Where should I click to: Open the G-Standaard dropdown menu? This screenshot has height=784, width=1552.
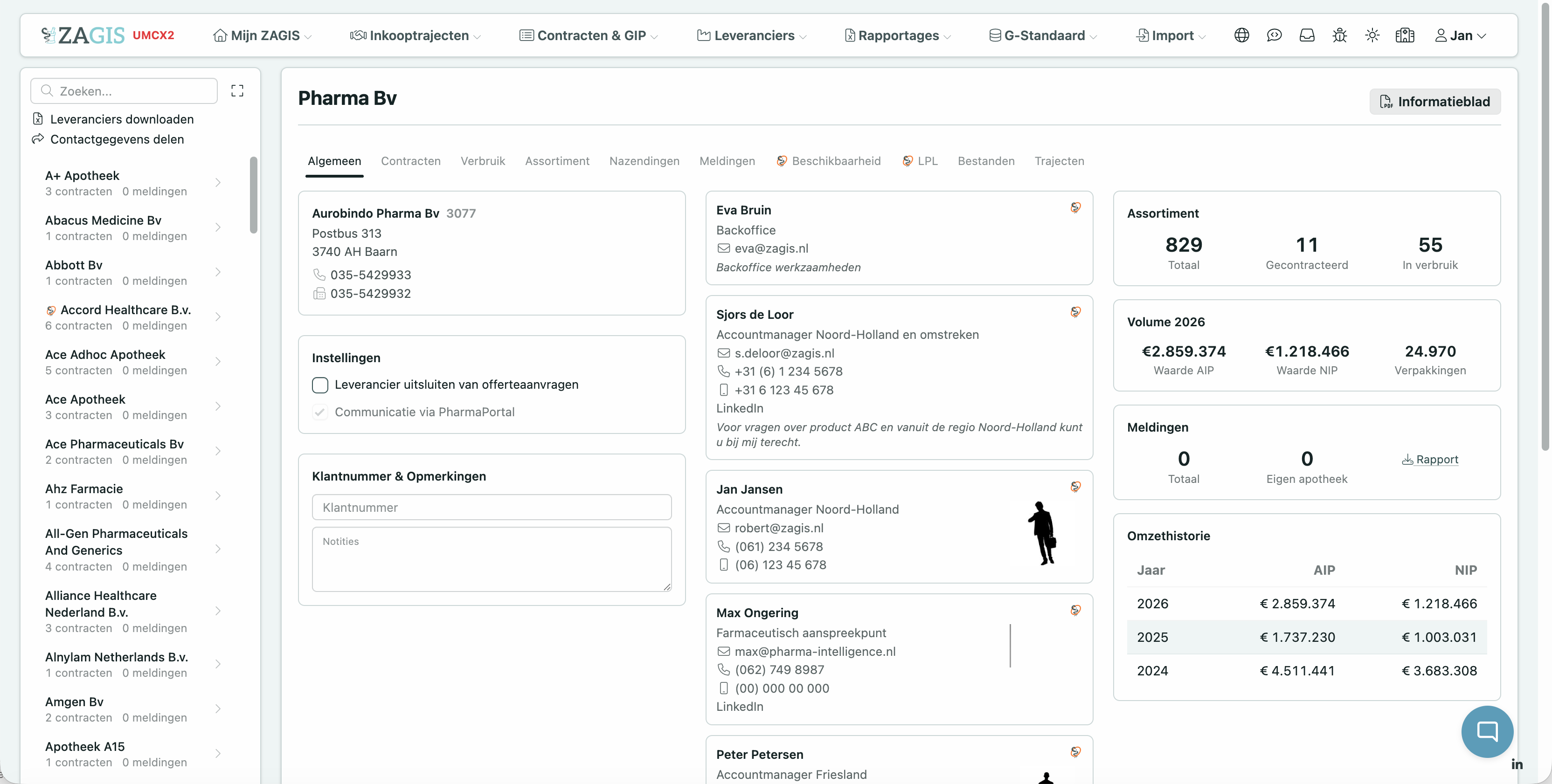[1044, 35]
